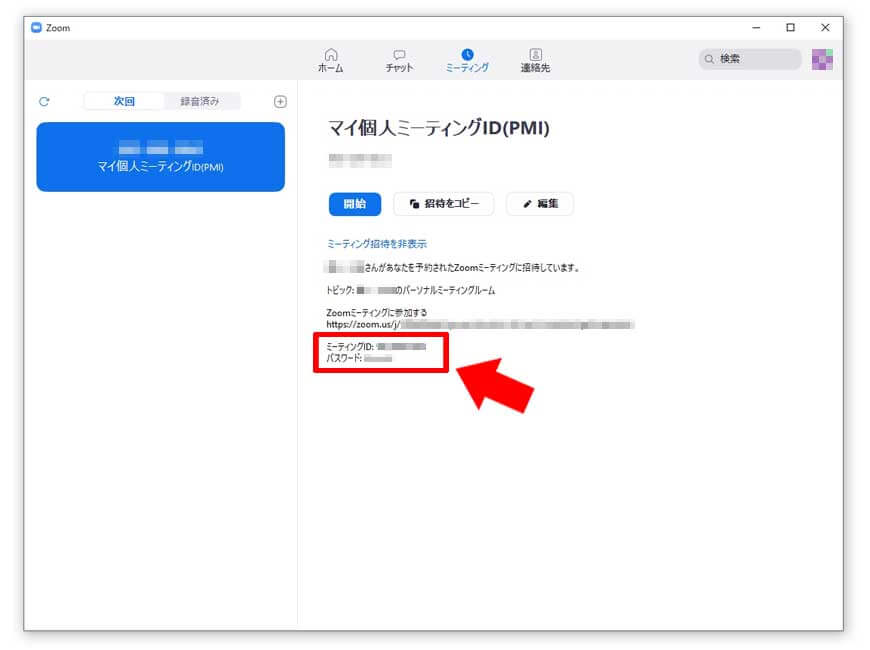Click the マイ個人ミーティングID(PMI) heading

pyautogui.click(x=439, y=128)
